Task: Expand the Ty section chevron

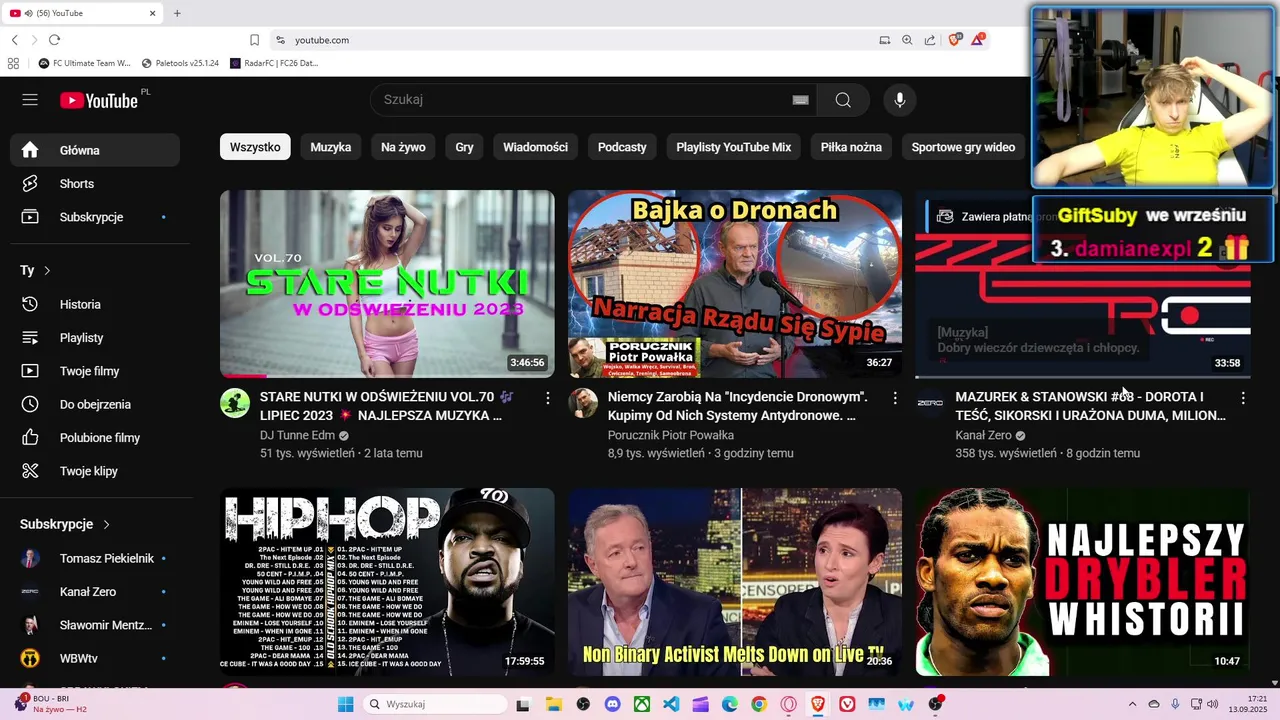Action: click(x=47, y=271)
